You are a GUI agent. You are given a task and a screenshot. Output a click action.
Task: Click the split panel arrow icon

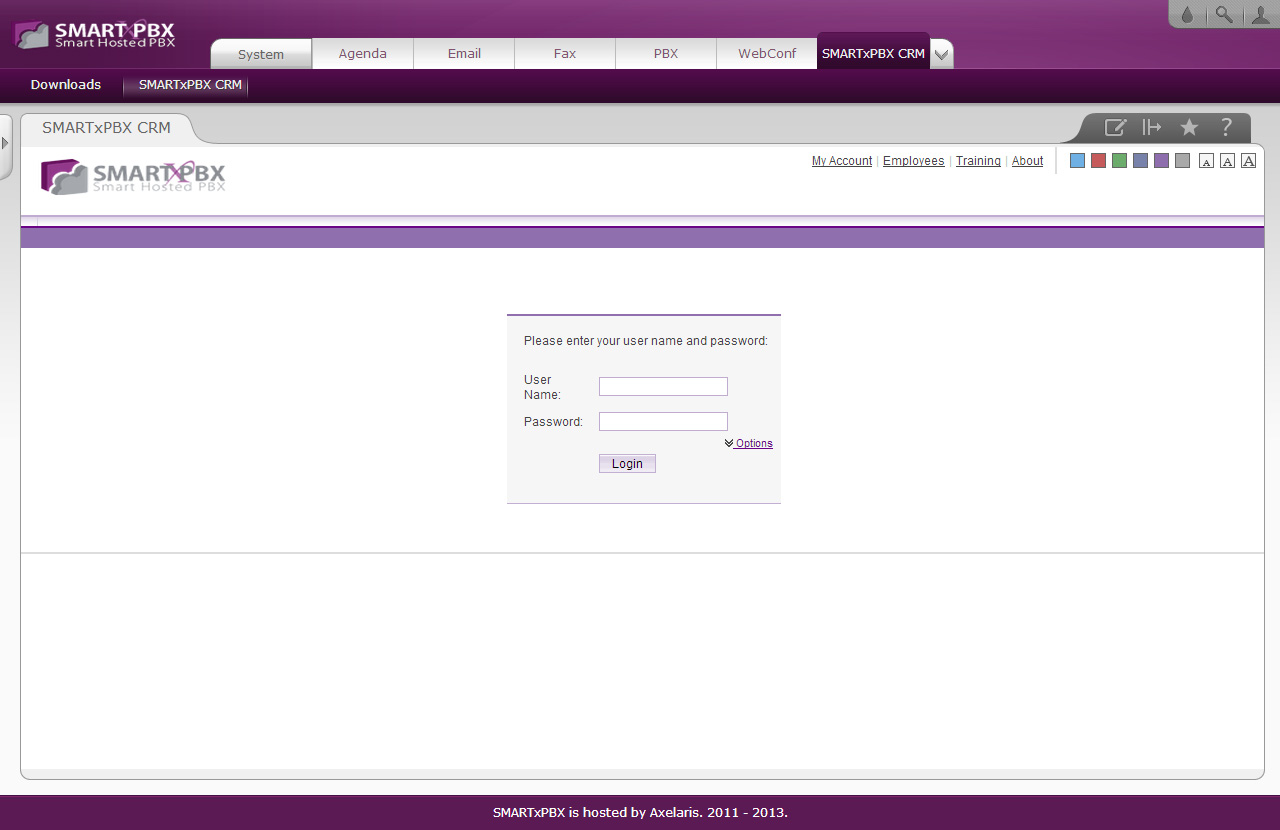(1152, 127)
